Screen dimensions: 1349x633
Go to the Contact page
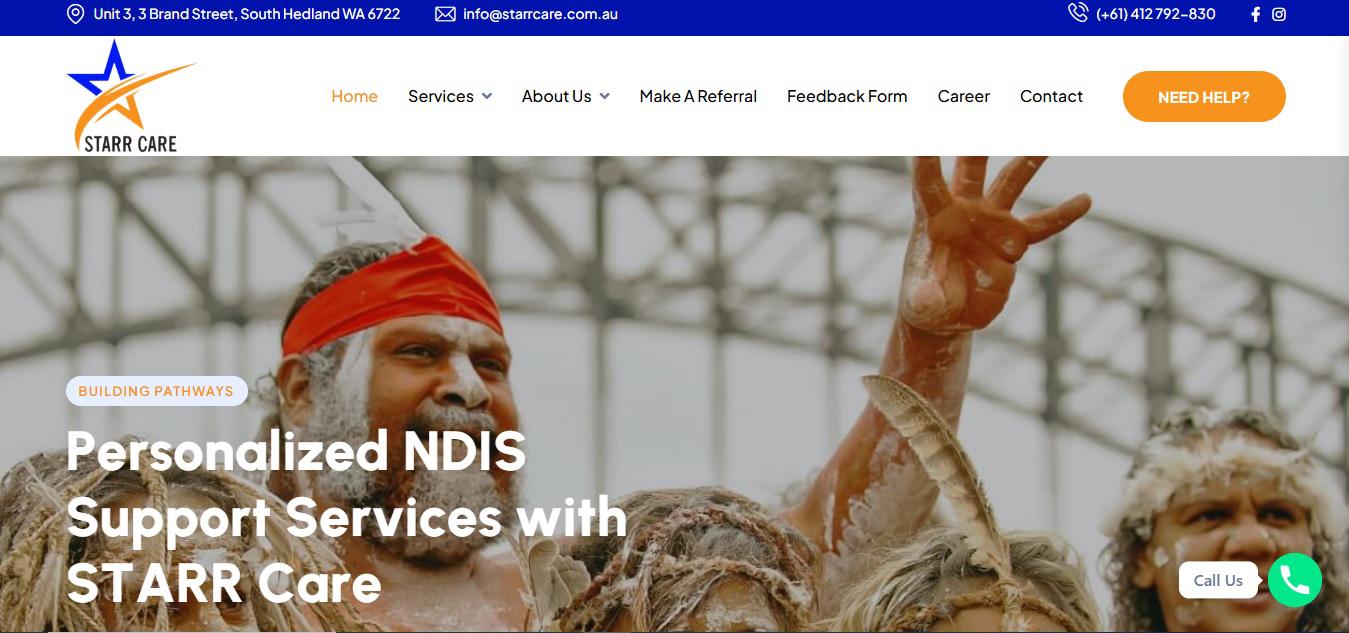(x=1051, y=96)
